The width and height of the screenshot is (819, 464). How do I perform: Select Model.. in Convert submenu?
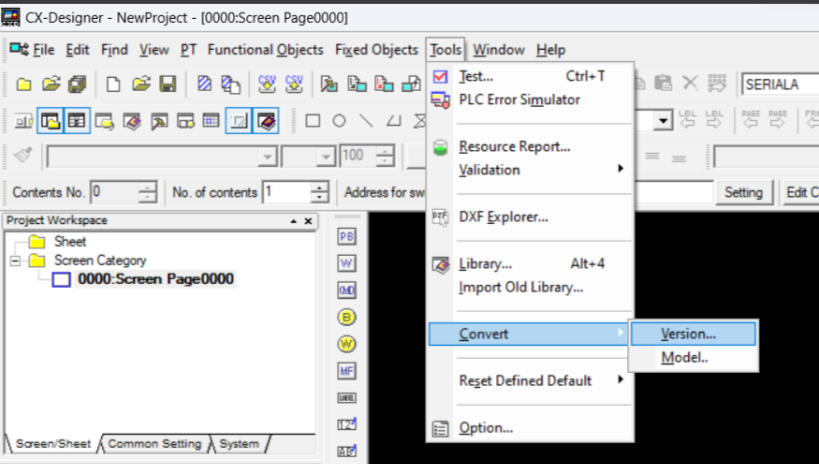693,357
